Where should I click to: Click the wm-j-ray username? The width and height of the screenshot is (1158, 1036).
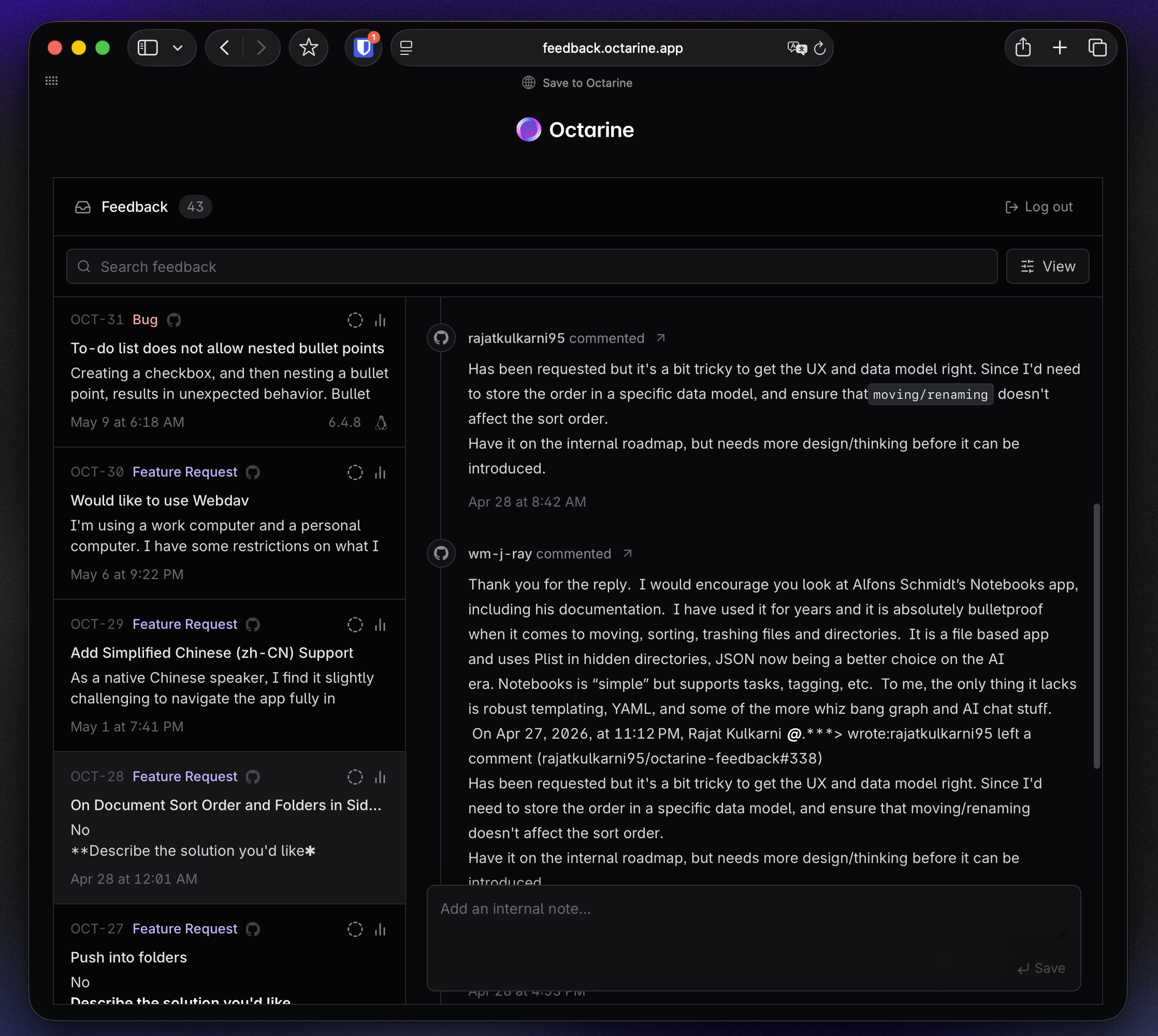tap(500, 554)
